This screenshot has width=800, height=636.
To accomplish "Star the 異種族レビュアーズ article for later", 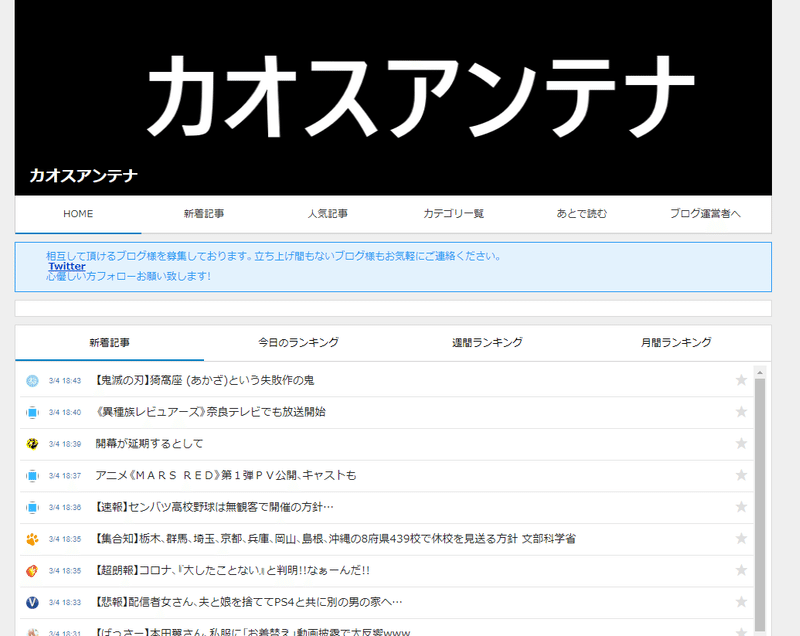I will coord(741,412).
